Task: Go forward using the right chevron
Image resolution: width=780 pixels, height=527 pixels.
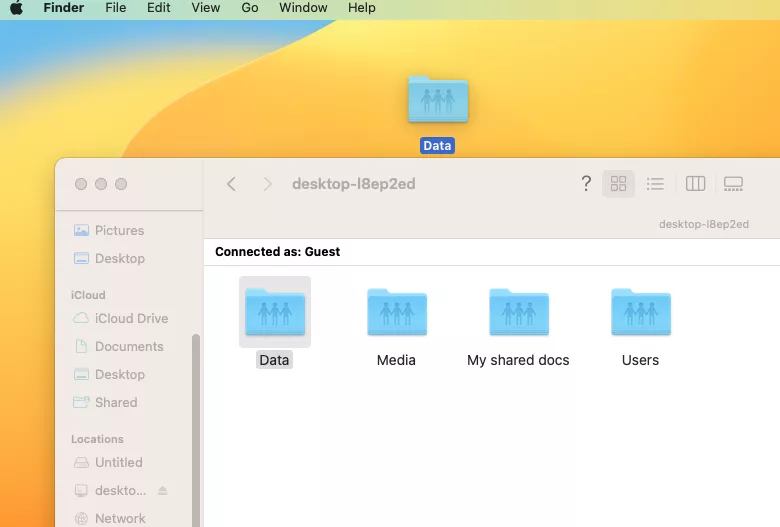Action: (267, 184)
